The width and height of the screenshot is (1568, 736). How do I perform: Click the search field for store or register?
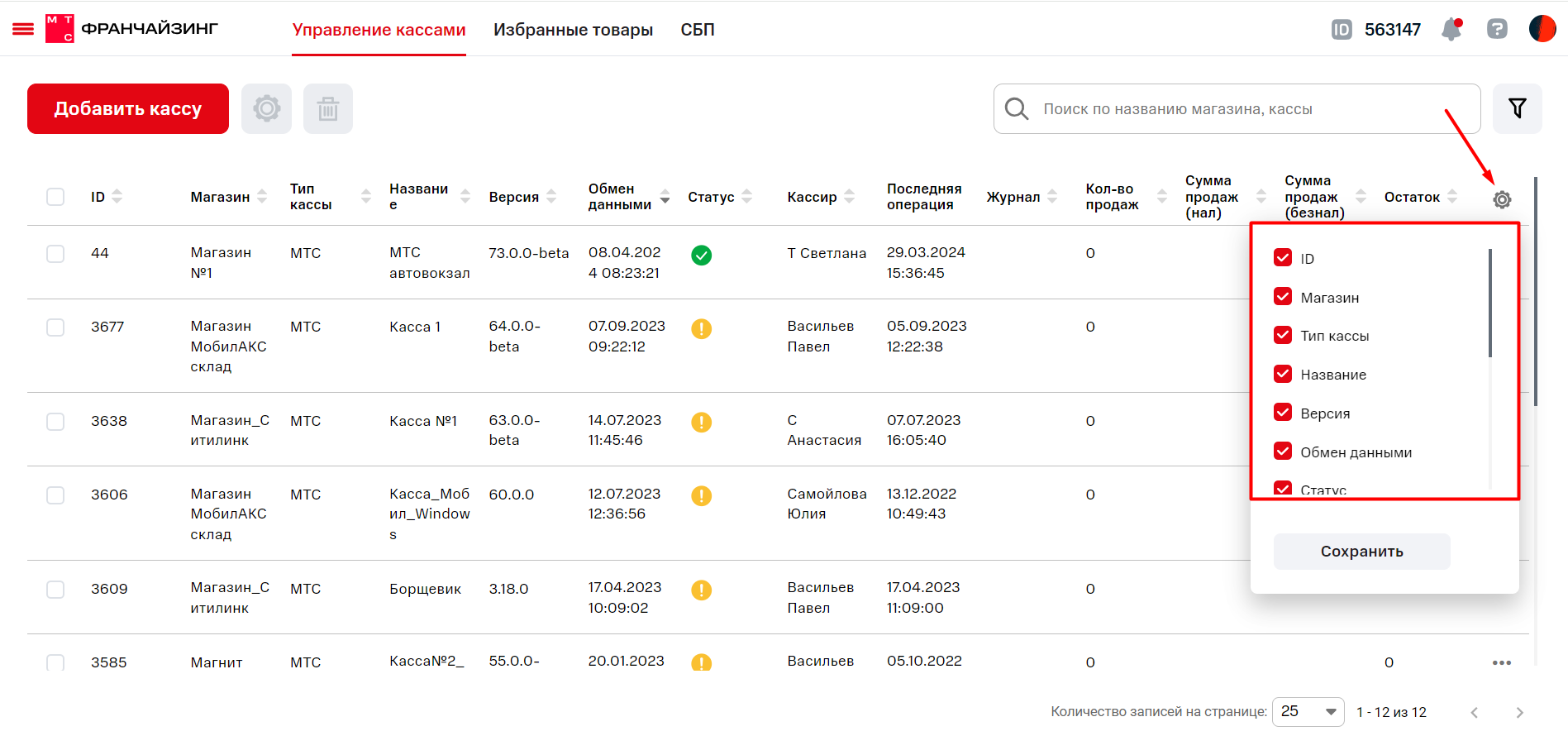point(1237,109)
